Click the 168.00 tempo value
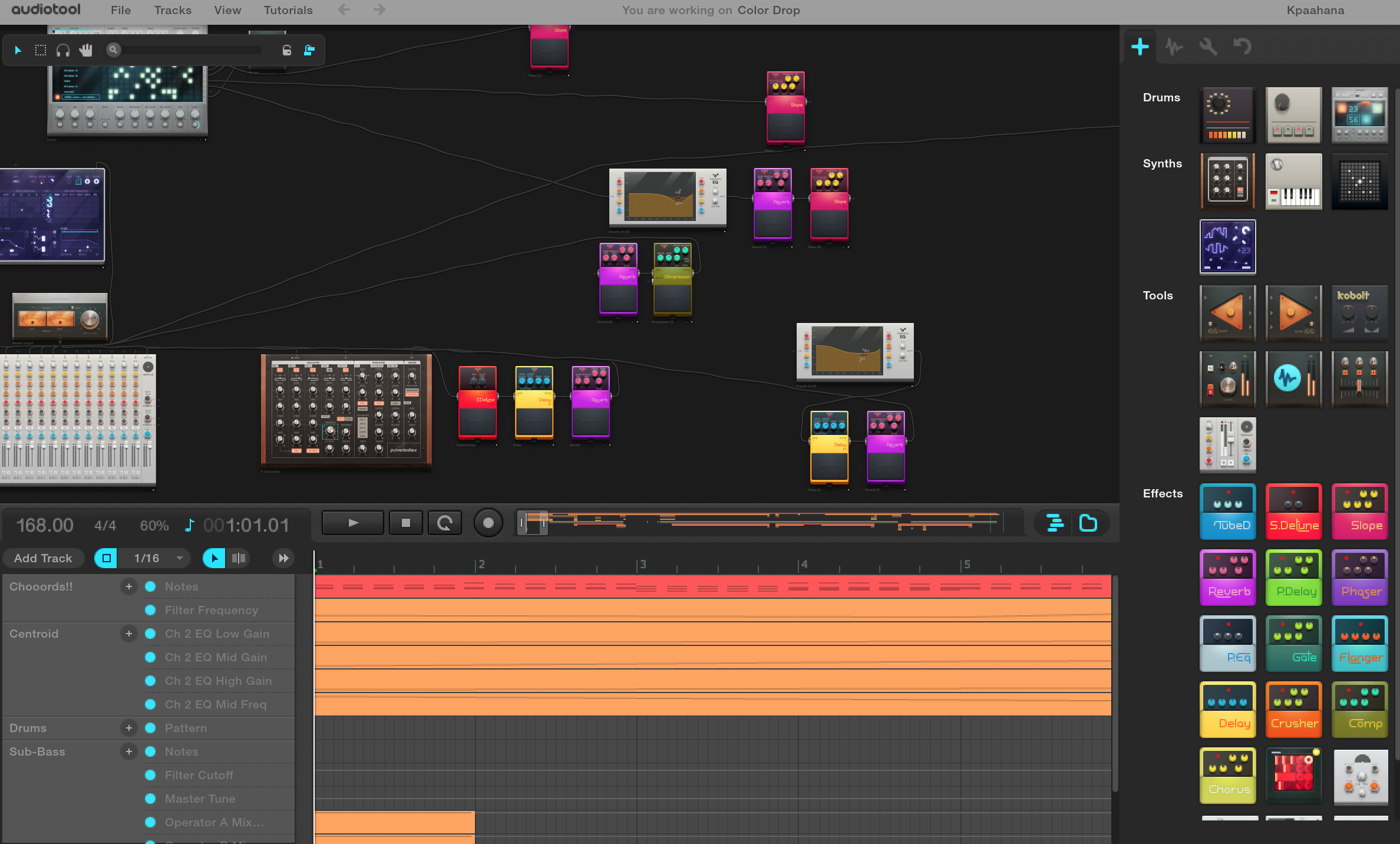Screen dimensions: 1400x844 pos(45,525)
